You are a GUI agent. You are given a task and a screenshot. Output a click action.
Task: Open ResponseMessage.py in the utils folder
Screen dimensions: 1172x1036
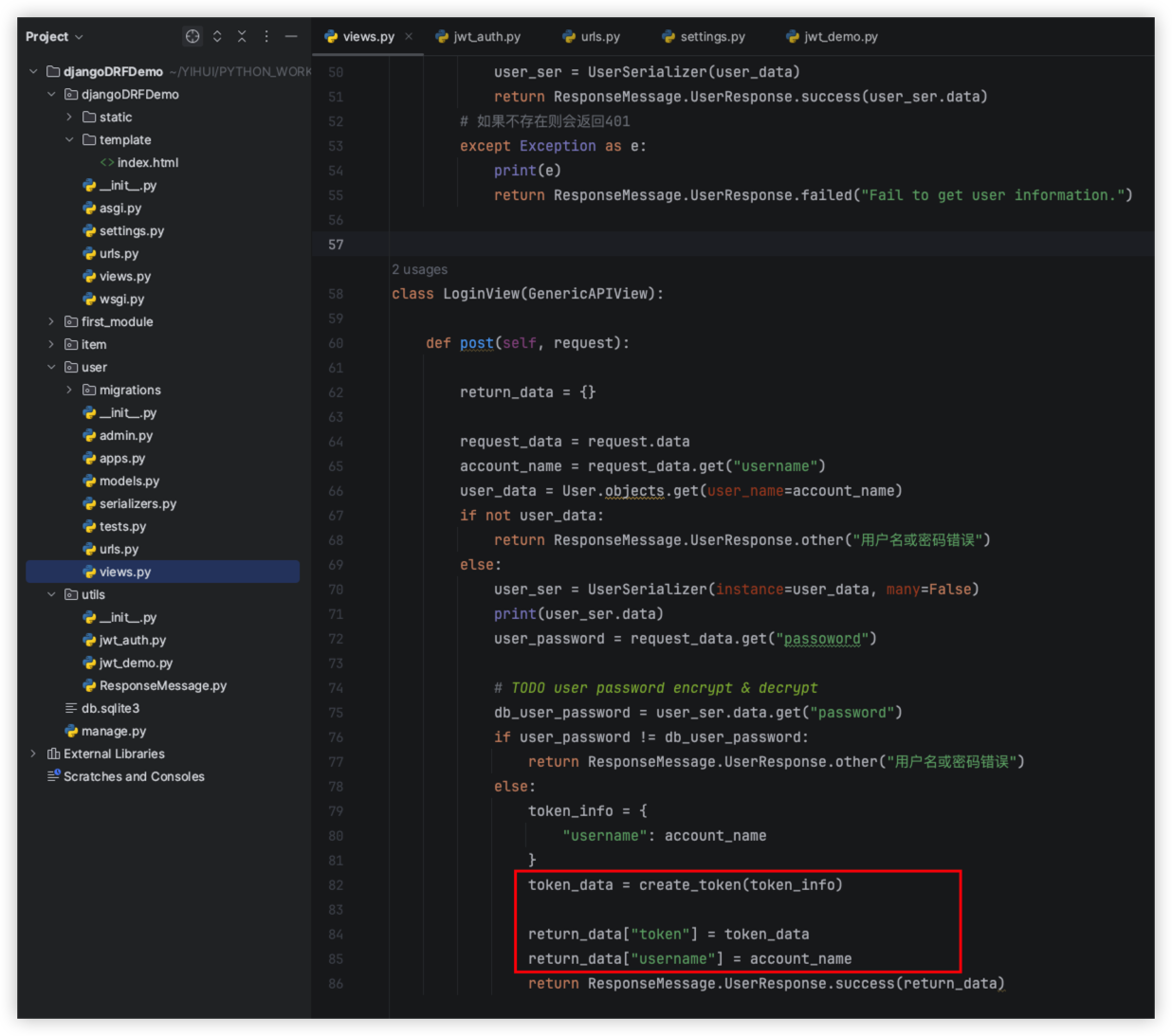tap(162, 686)
